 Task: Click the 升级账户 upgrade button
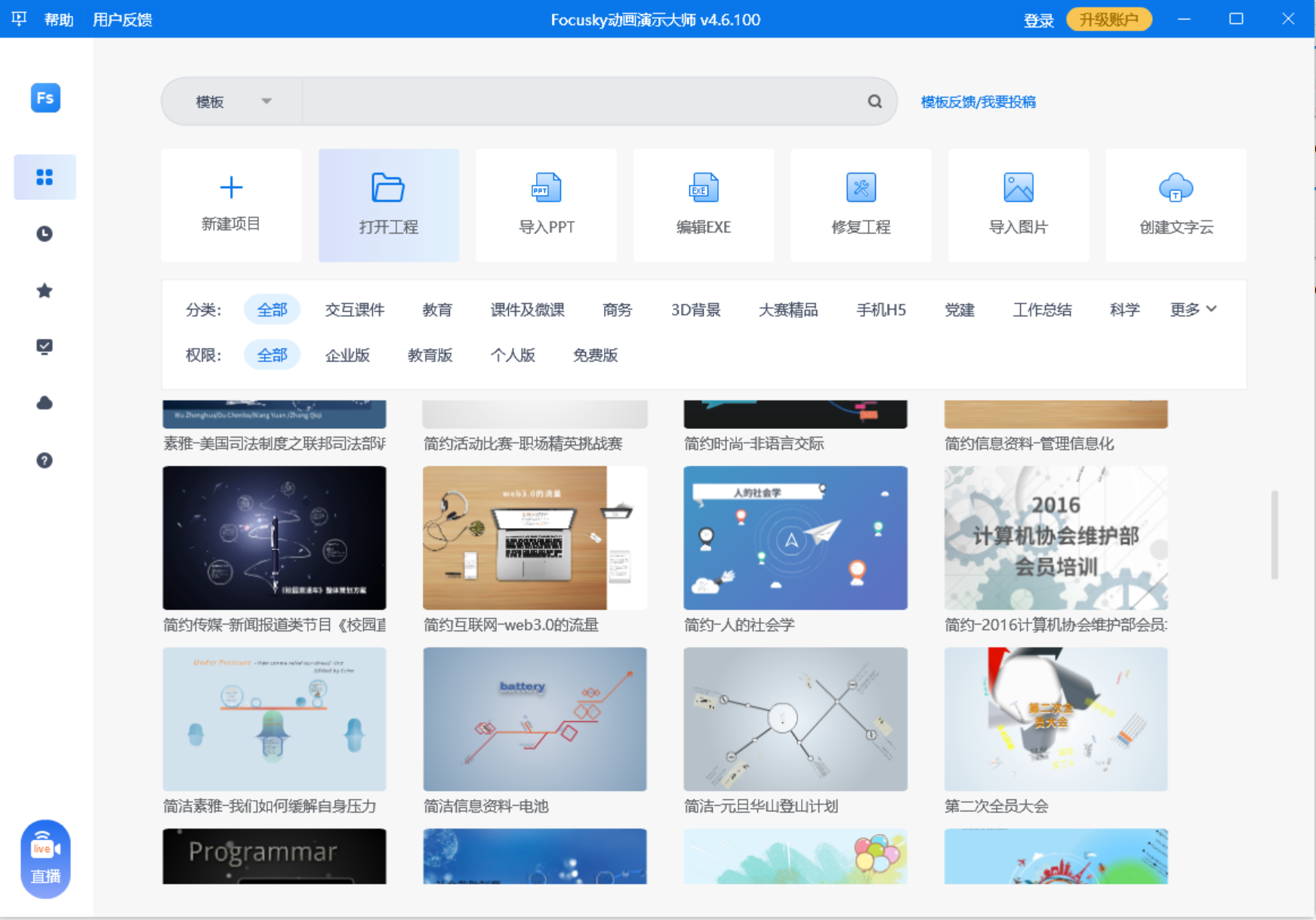[1108, 19]
